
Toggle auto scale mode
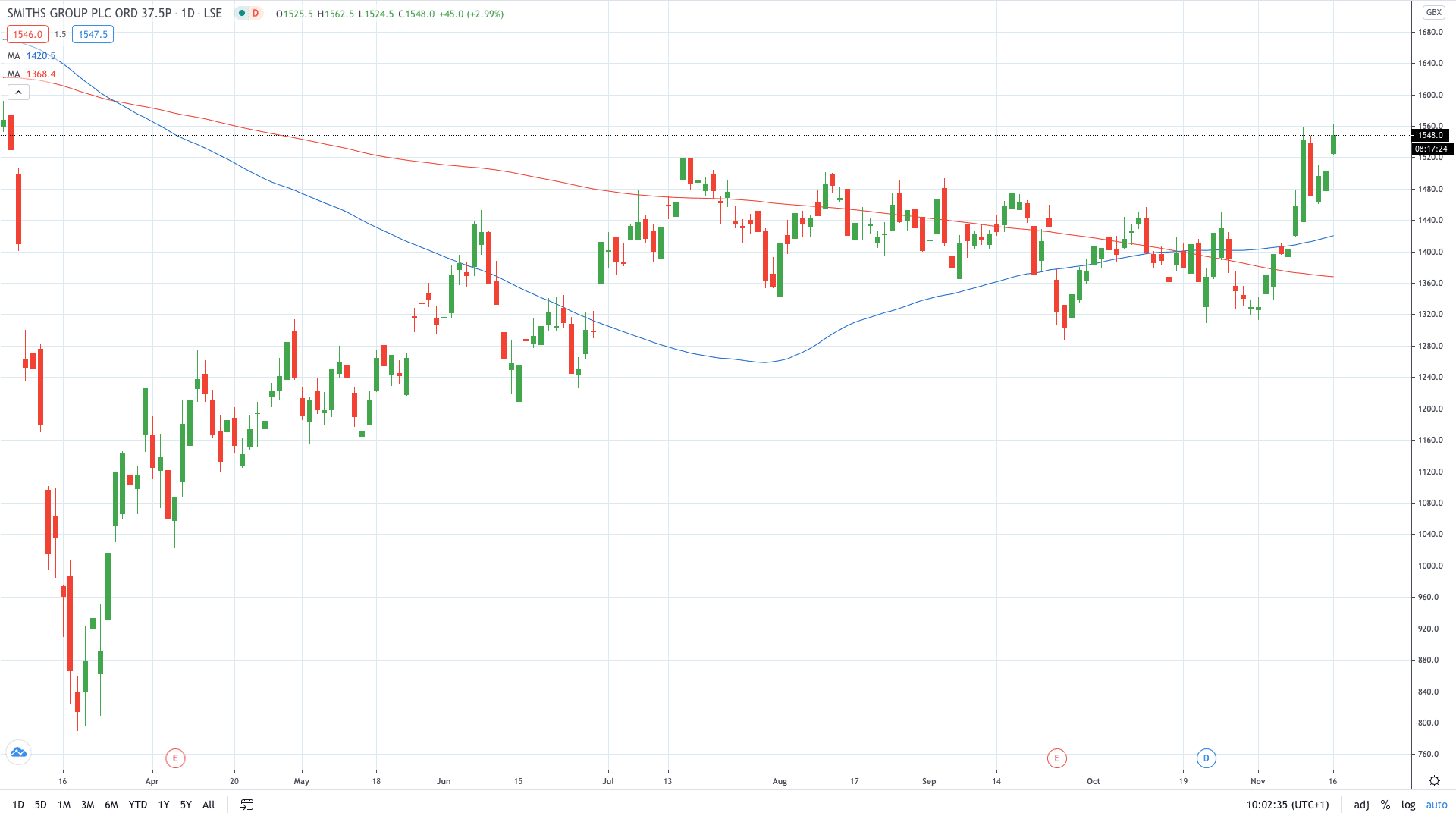pos(1436,805)
